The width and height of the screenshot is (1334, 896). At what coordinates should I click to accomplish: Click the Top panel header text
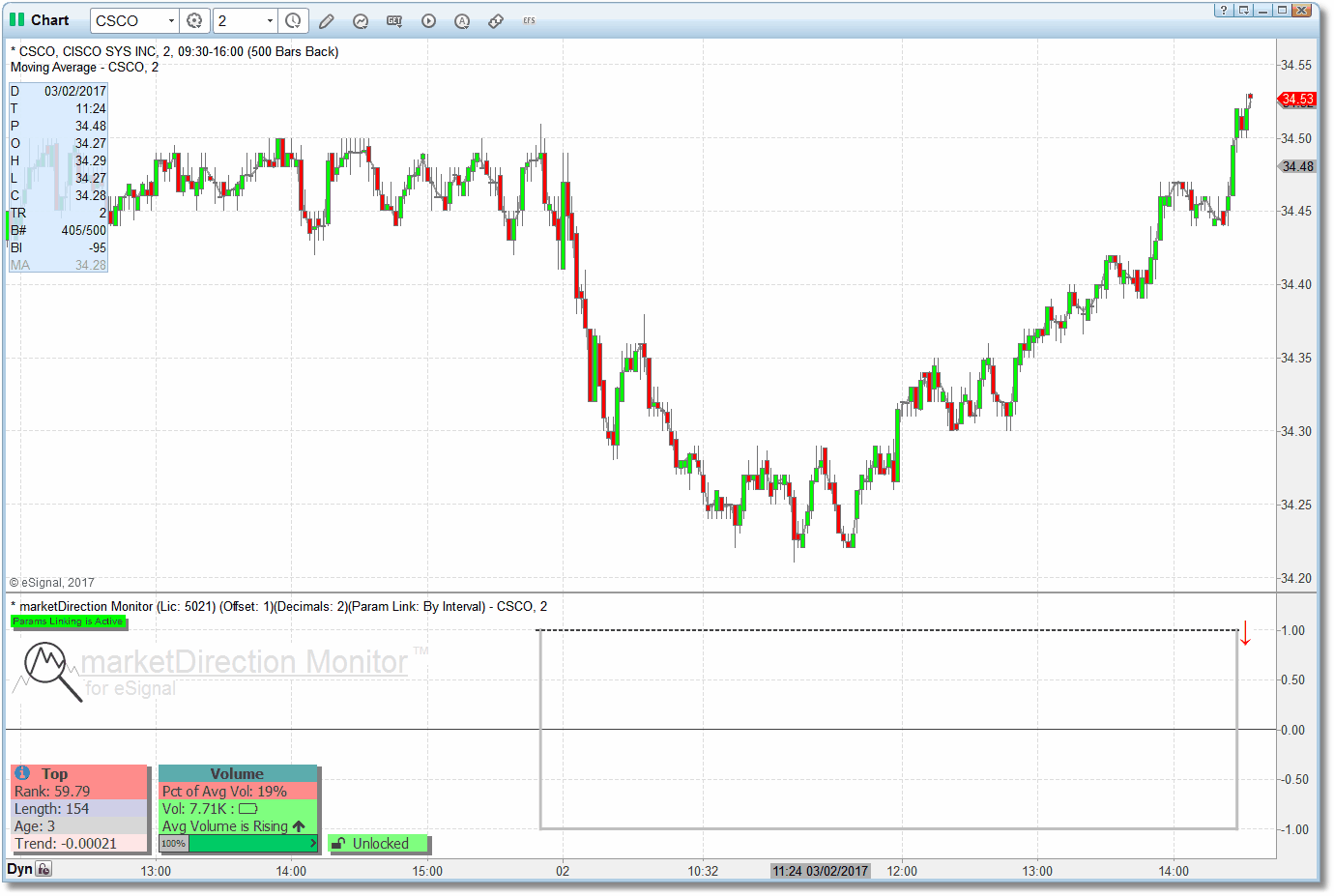54,774
